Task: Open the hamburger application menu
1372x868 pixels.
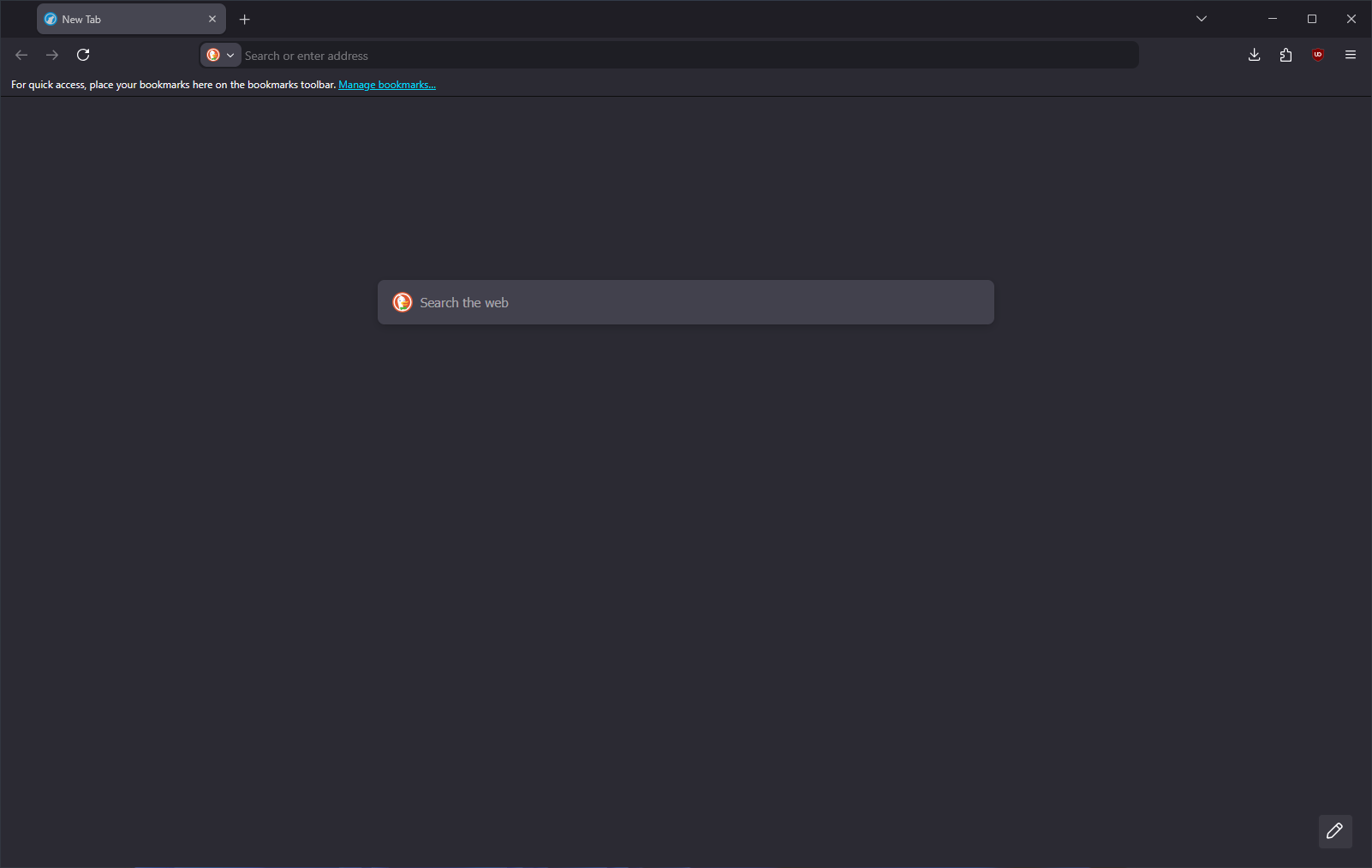Action: pyautogui.click(x=1351, y=55)
